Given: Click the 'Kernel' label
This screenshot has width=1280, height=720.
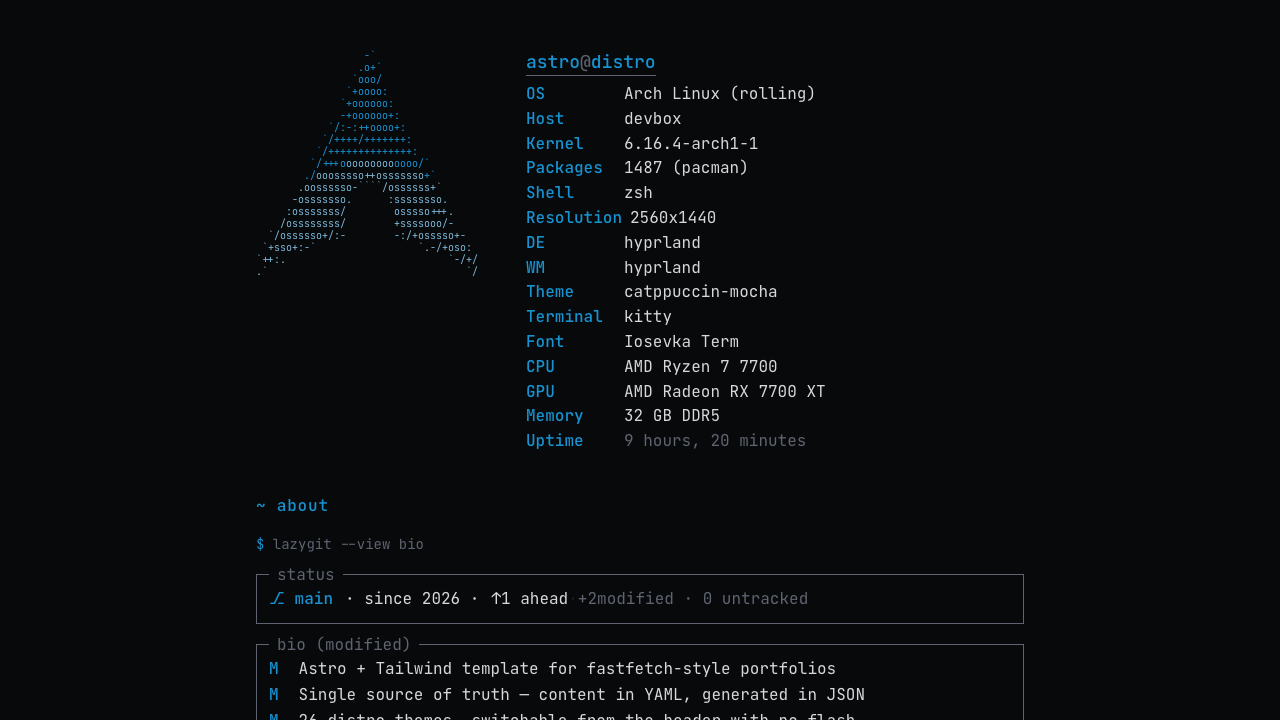Looking at the screenshot, I should pos(555,144).
